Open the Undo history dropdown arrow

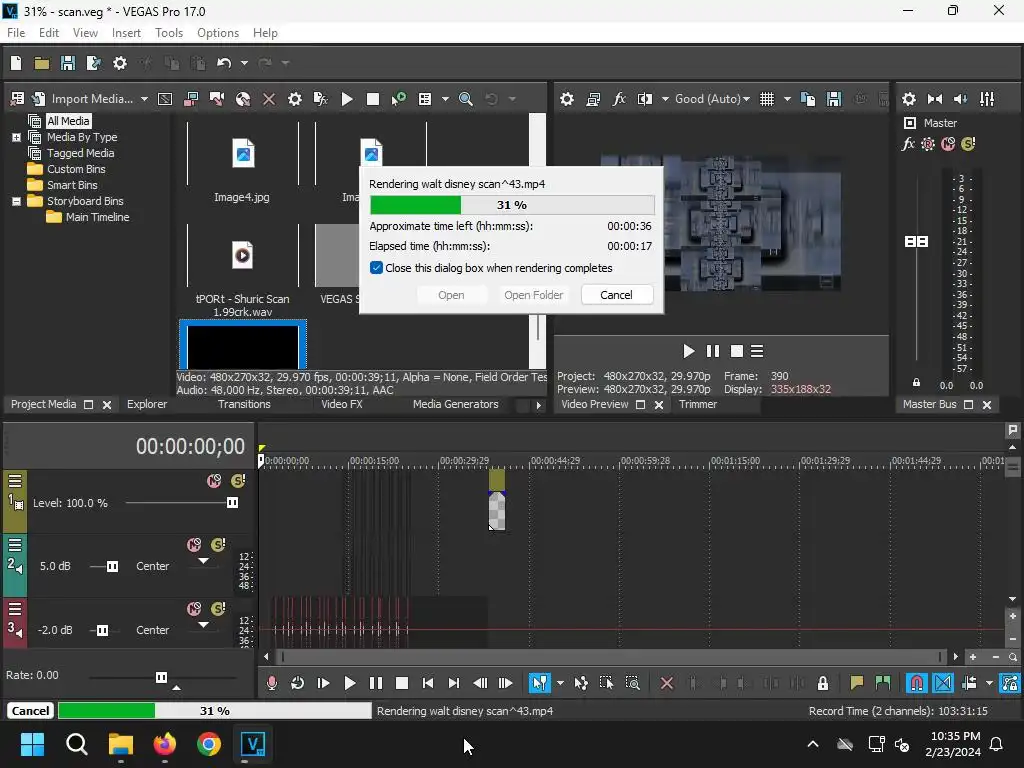click(x=244, y=63)
